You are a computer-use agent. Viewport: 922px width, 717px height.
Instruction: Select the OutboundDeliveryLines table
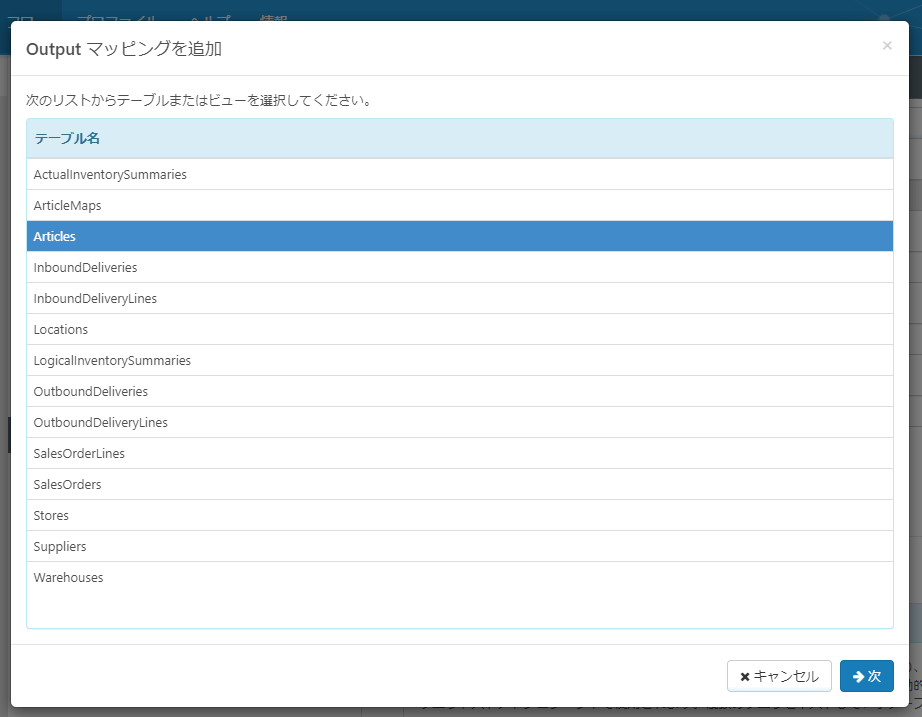point(460,422)
